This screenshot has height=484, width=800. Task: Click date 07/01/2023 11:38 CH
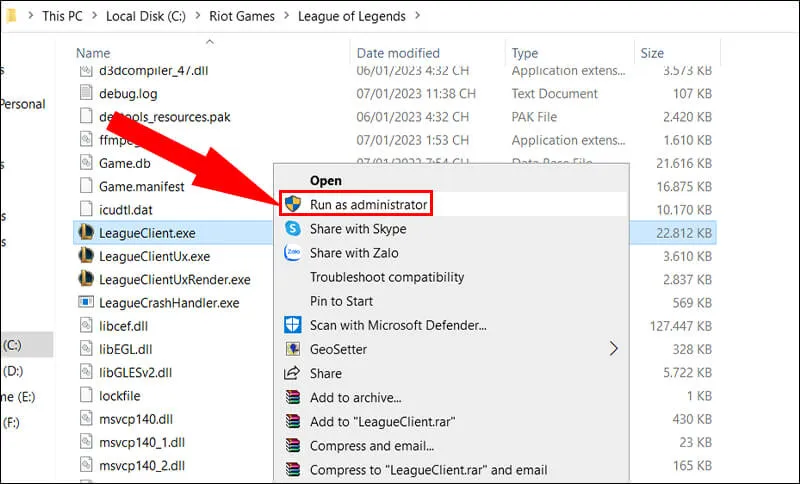tap(416, 93)
